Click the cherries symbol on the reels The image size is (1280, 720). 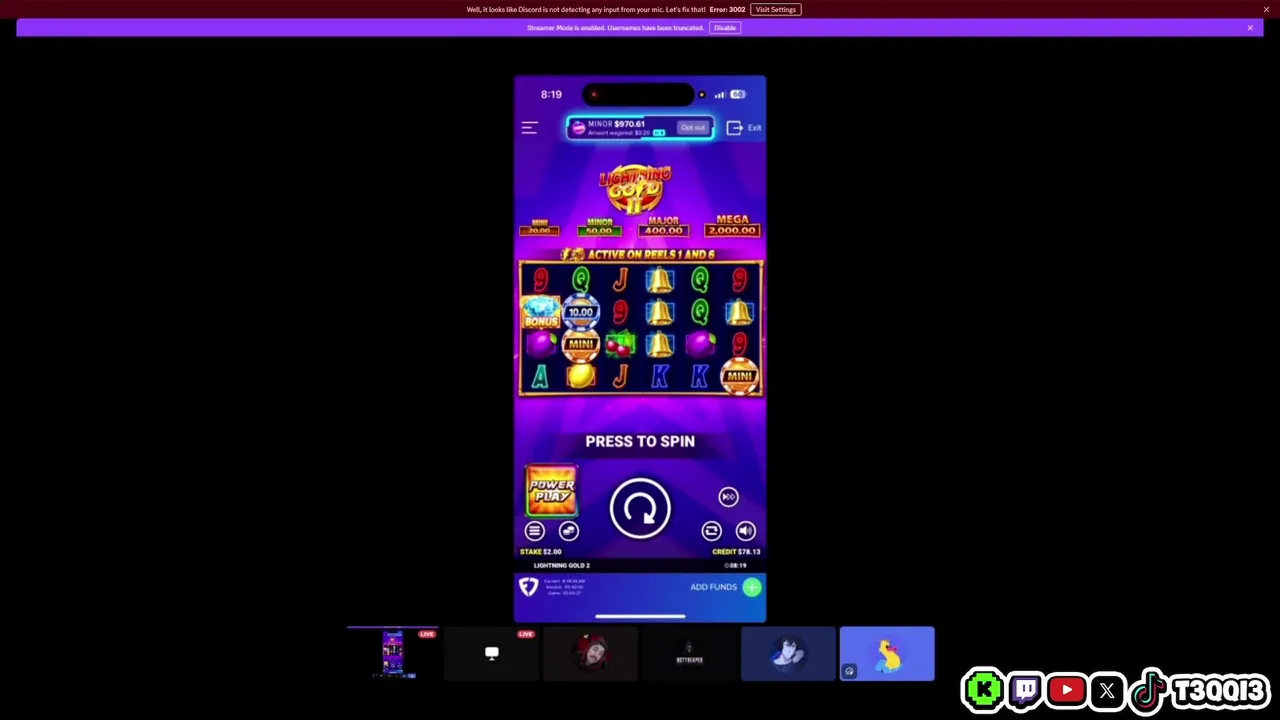click(x=620, y=345)
